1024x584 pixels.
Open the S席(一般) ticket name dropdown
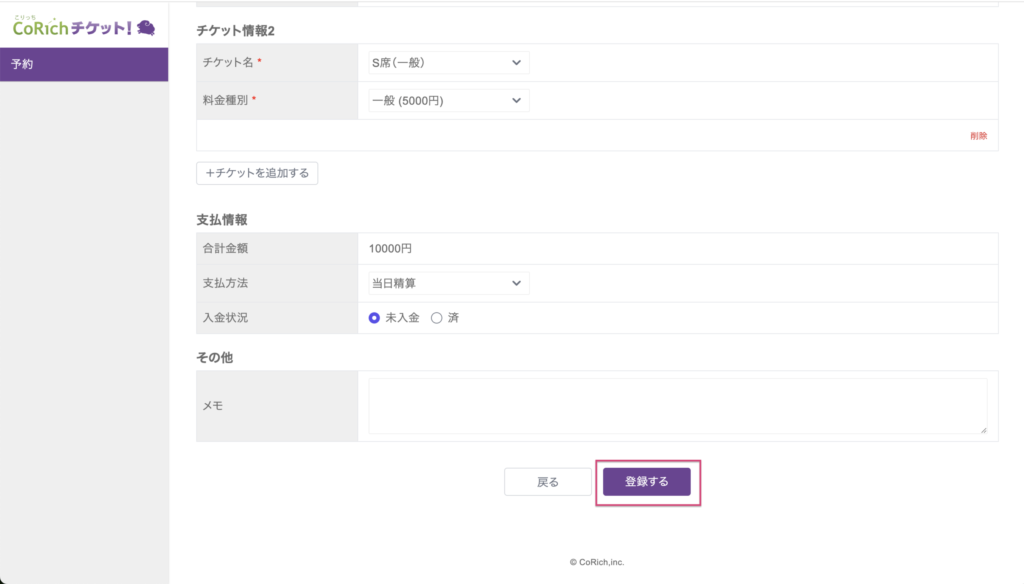click(447, 63)
